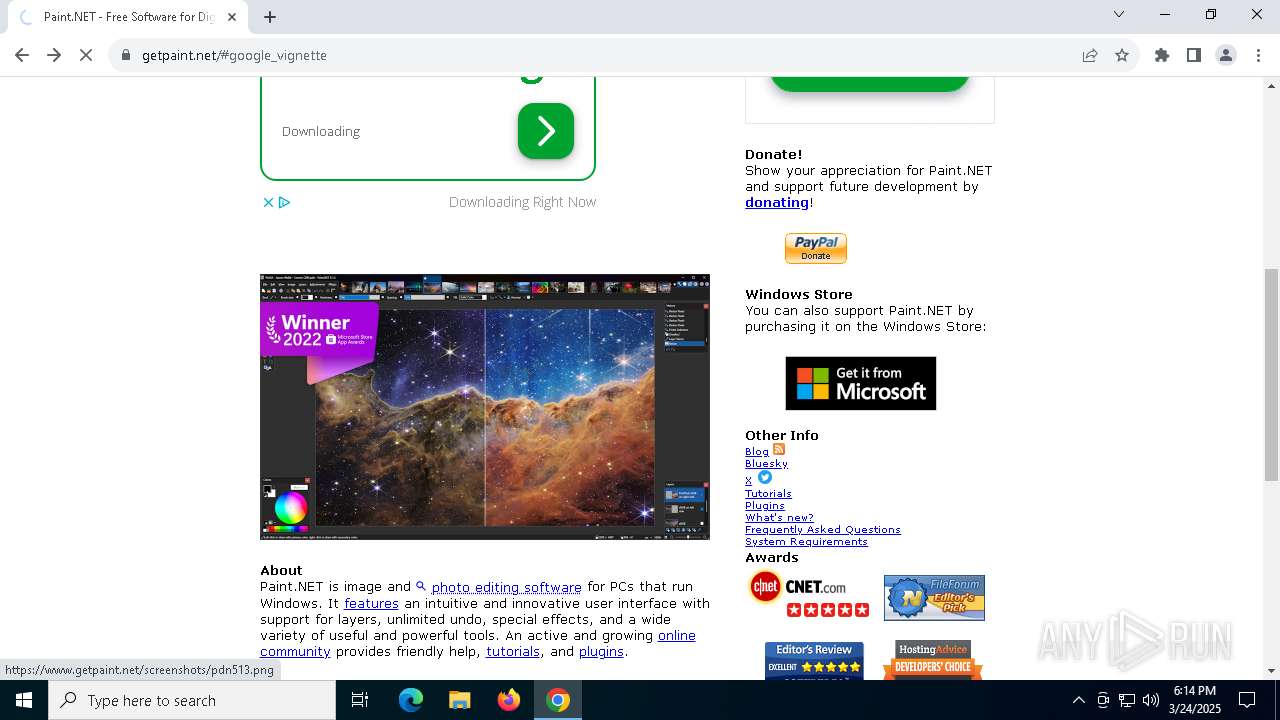The image size is (1280, 720).
Task: Show hidden system tray icons
Action: pyautogui.click(x=1078, y=700)
